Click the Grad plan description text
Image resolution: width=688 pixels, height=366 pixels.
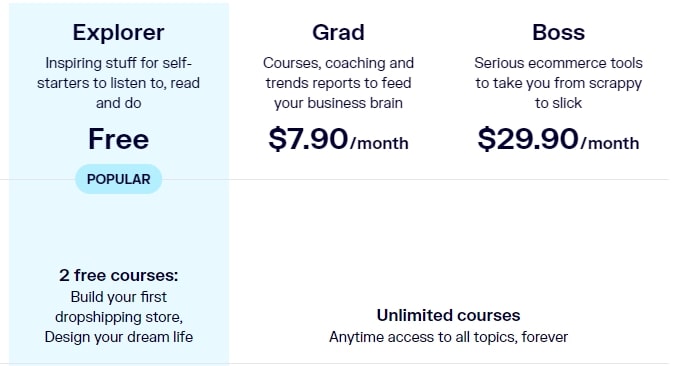[x=338, y=83]
